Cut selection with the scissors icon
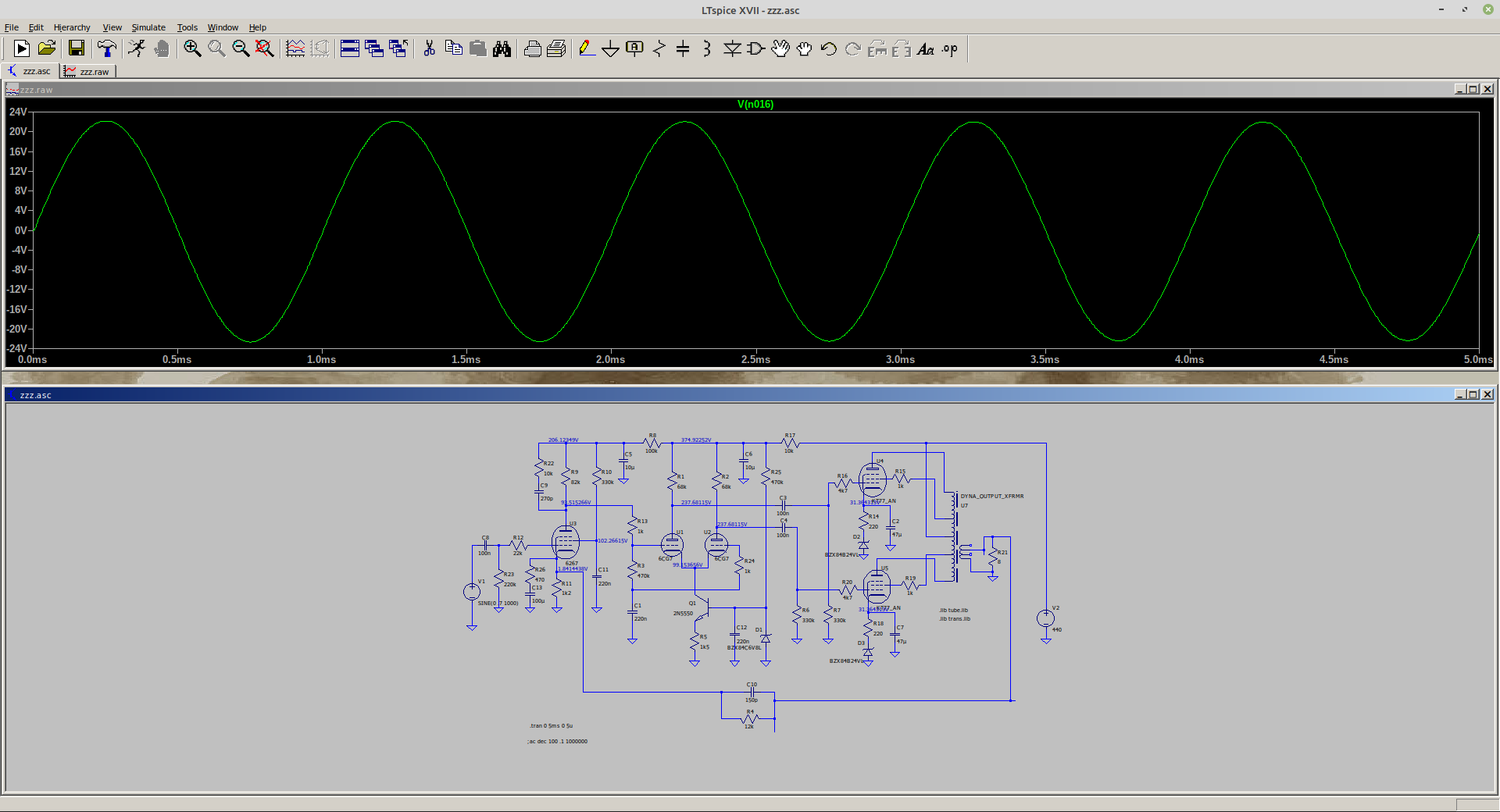The image size is (1500, 812). click(429, 49)
